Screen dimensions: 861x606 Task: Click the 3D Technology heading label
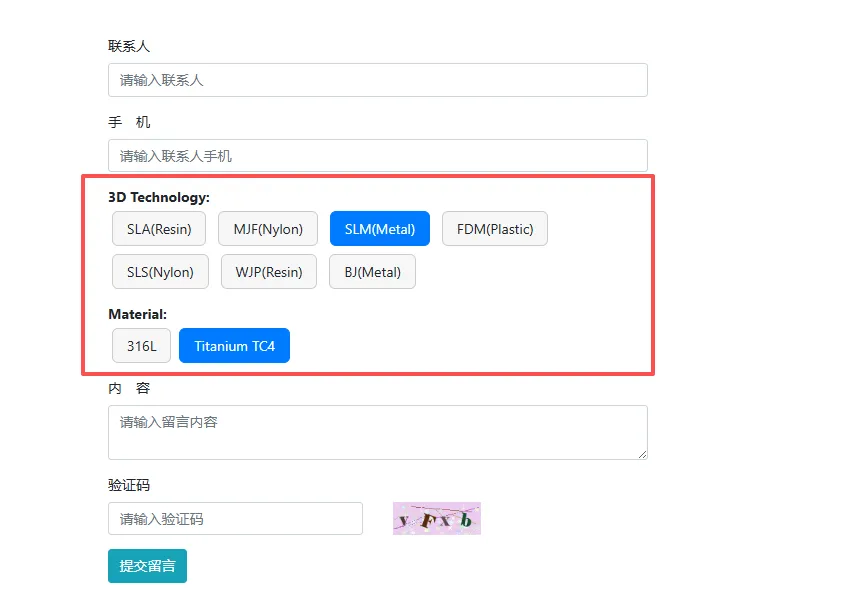click(x=159, y=197)
